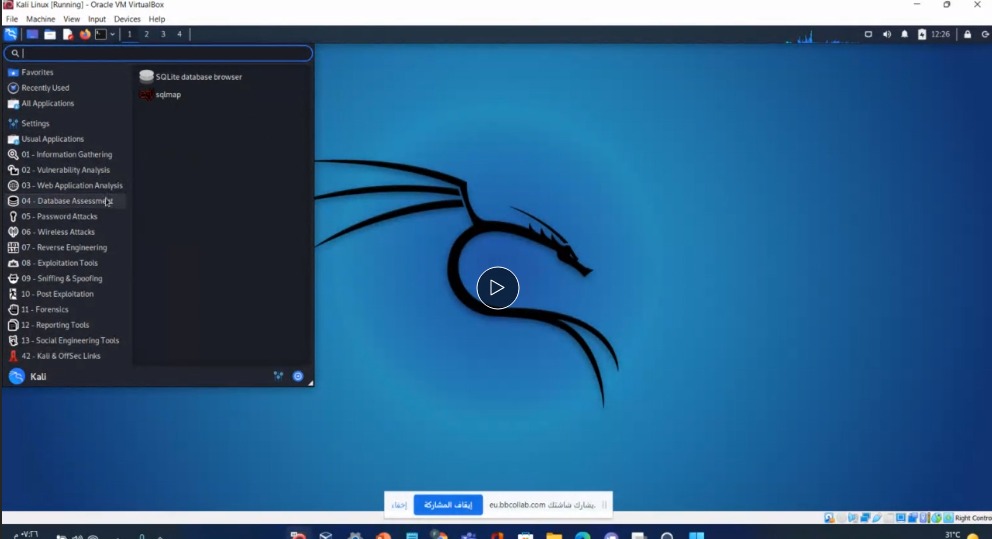Screen dimensions: 992x539
Task: Click the power manager battery icon
Action: (x=922, y=34)
